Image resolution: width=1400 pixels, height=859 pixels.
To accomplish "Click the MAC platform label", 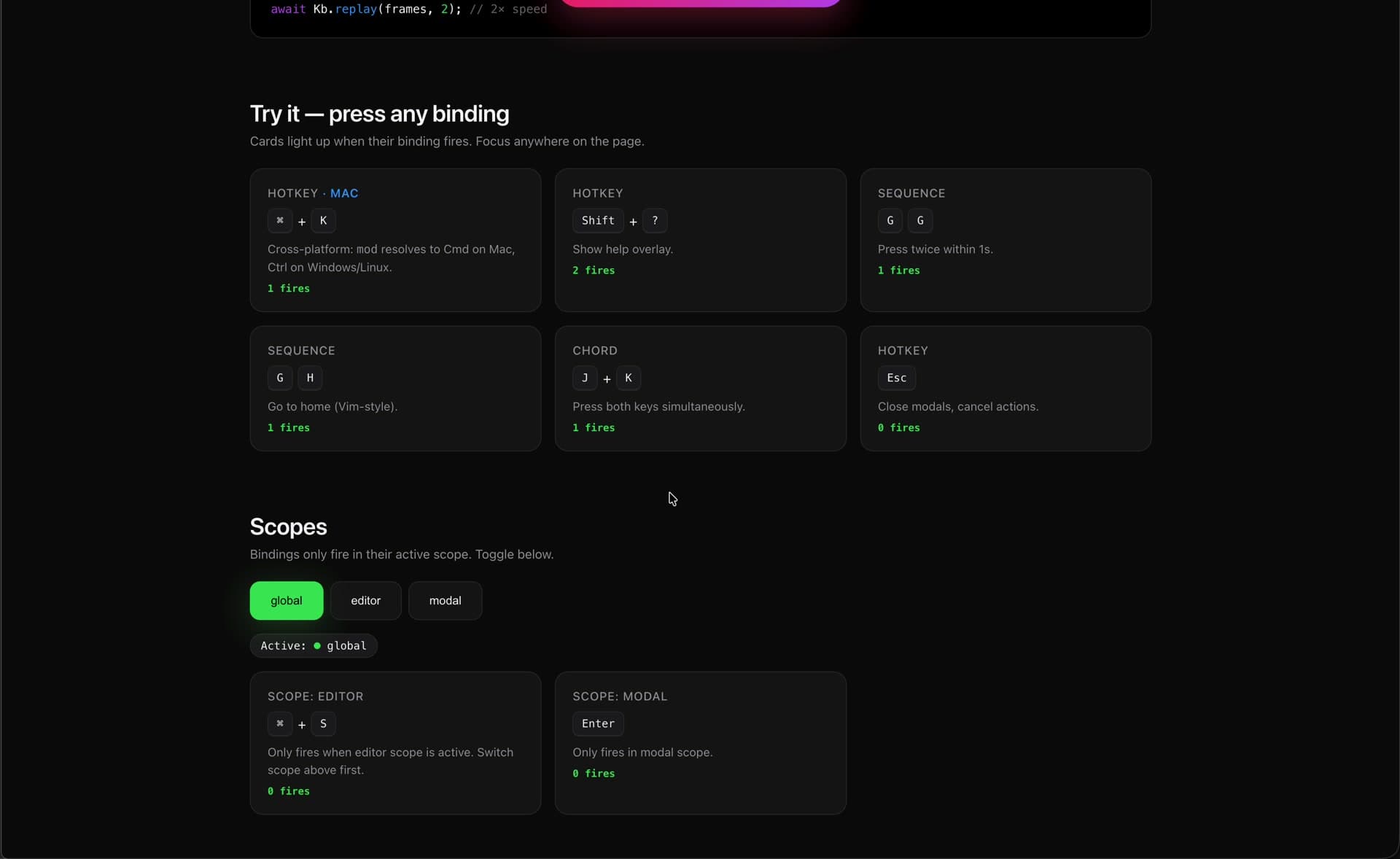I will [x=344, y=193].
